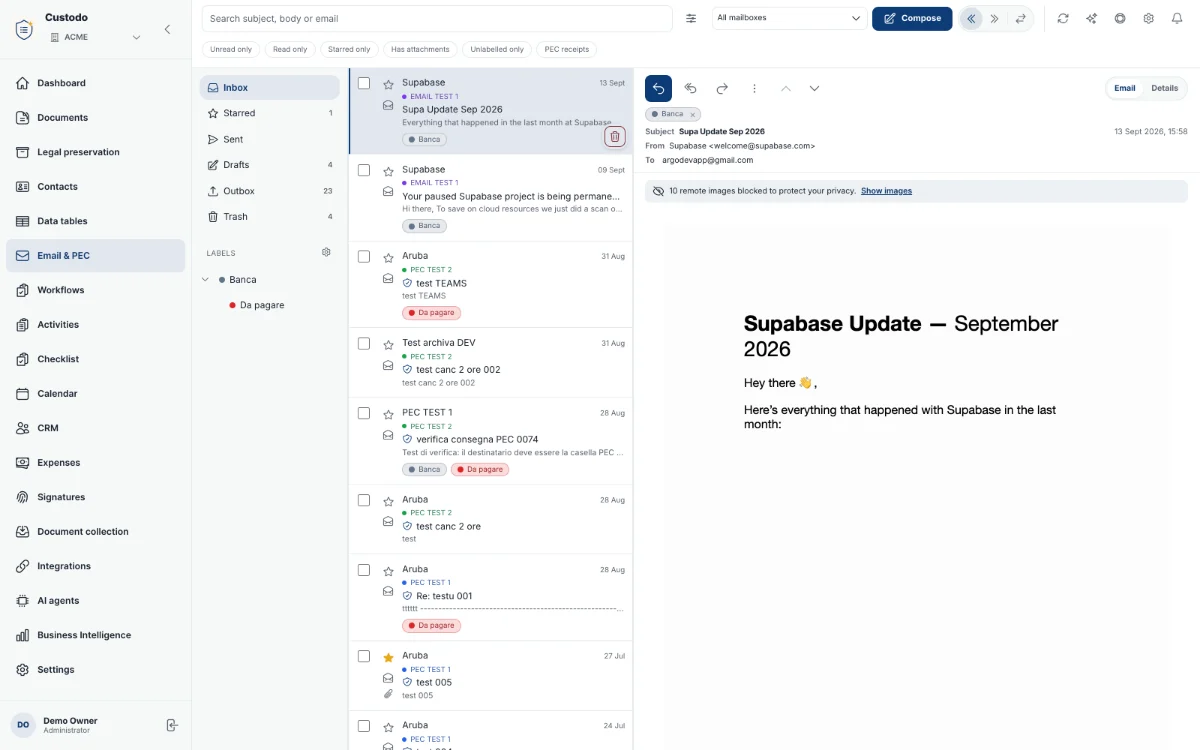The height and width of the screenshot is (750, 1200).
Task: Switch to the Details tab
Action: click(1164, 88)
